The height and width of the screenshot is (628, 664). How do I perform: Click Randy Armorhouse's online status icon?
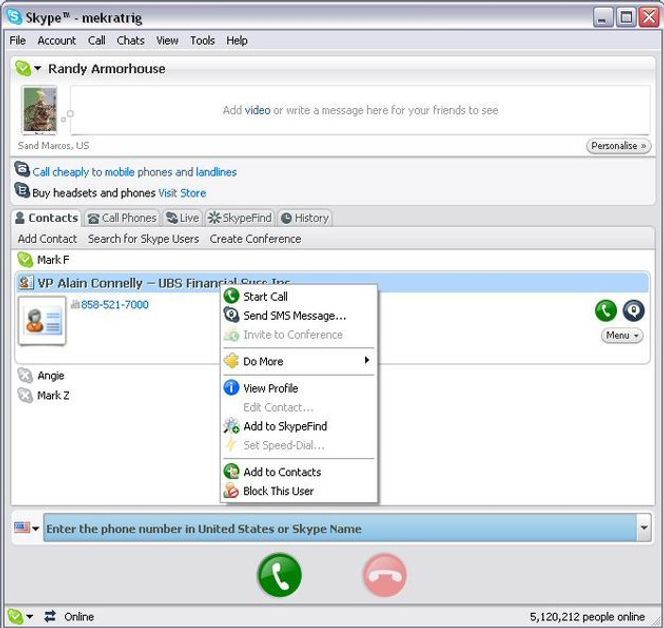click(23, 68)
